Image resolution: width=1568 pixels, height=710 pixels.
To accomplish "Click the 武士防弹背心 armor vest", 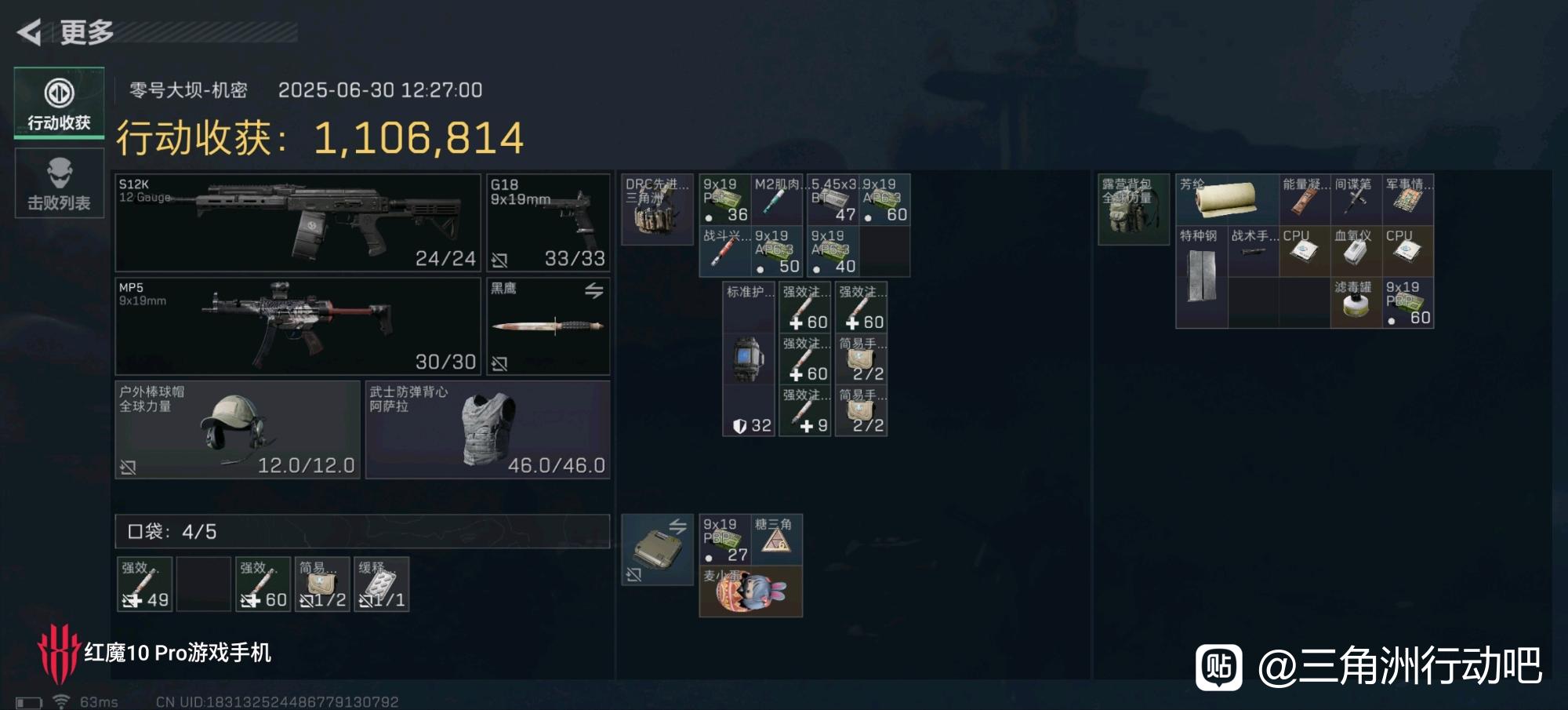I will (488, 430).
